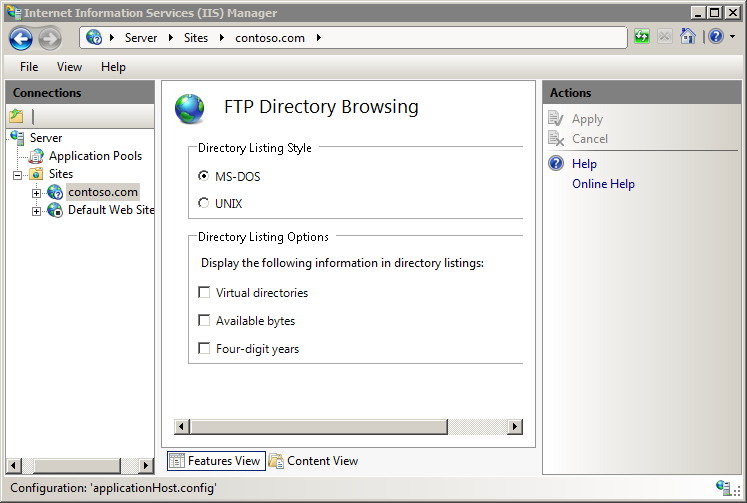Open the Online Help link
The width and height of the screenshot is (747, 503).
click(x=603, y=183)
